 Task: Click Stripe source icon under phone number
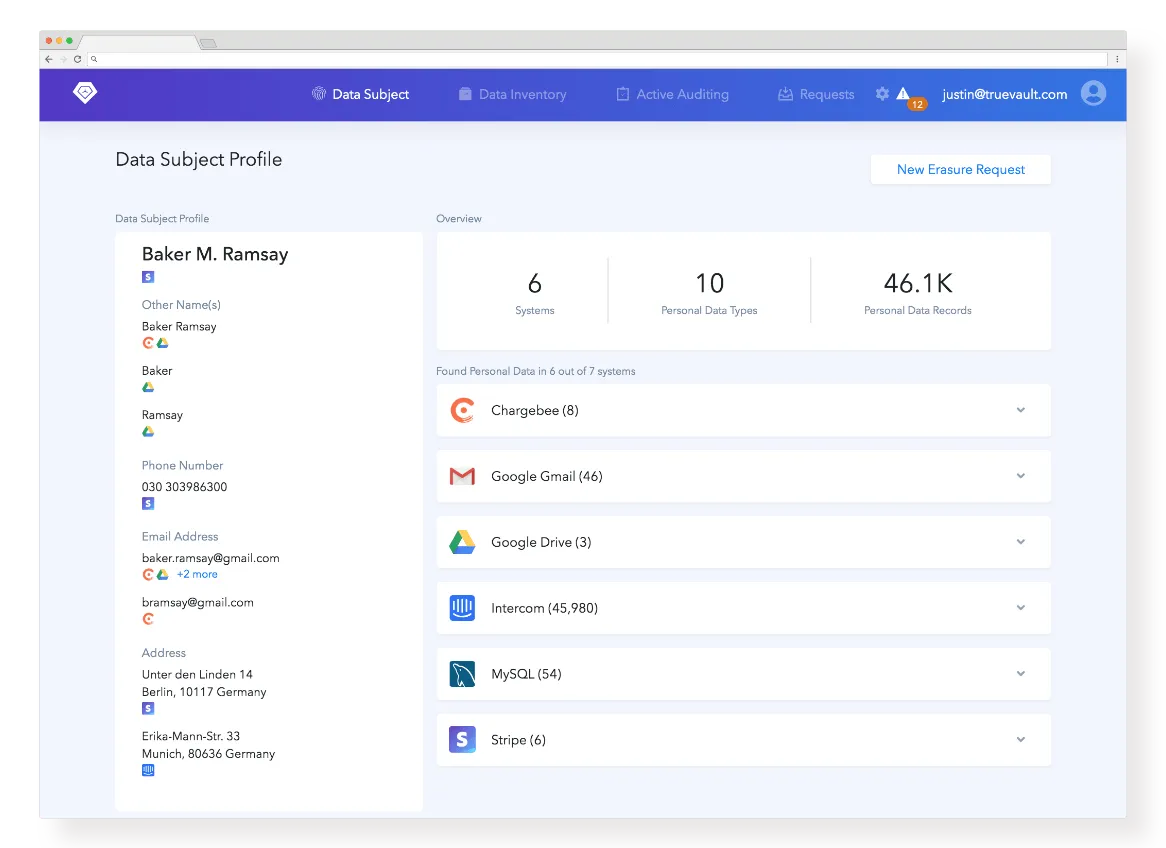tap(148, 504)
